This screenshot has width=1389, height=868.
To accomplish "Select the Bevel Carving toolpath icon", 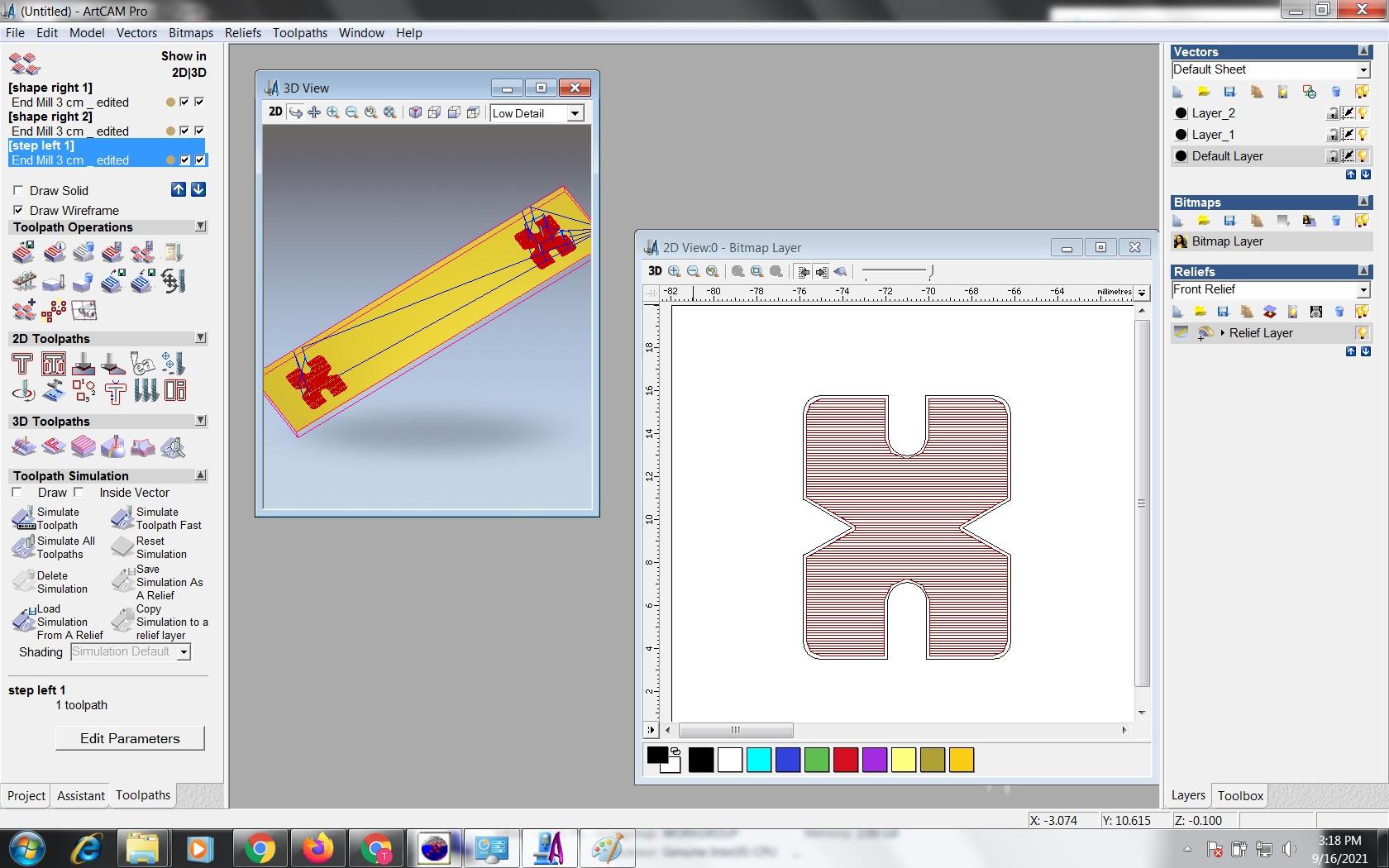I will click(112, 364).
